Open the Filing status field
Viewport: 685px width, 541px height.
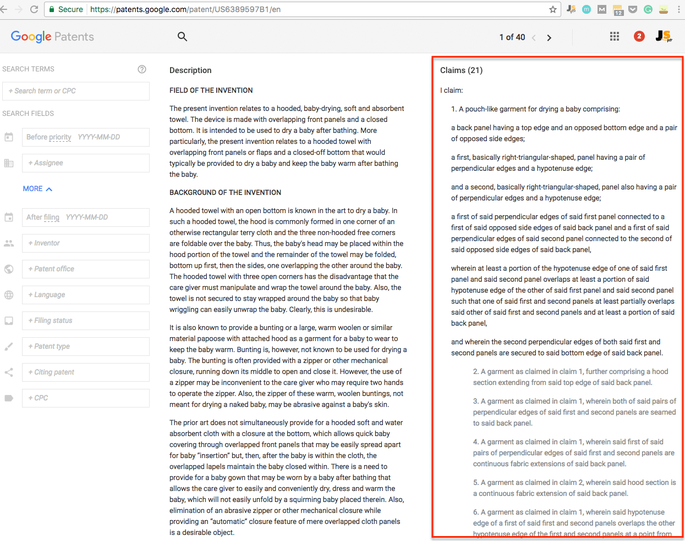pos(86,321)
